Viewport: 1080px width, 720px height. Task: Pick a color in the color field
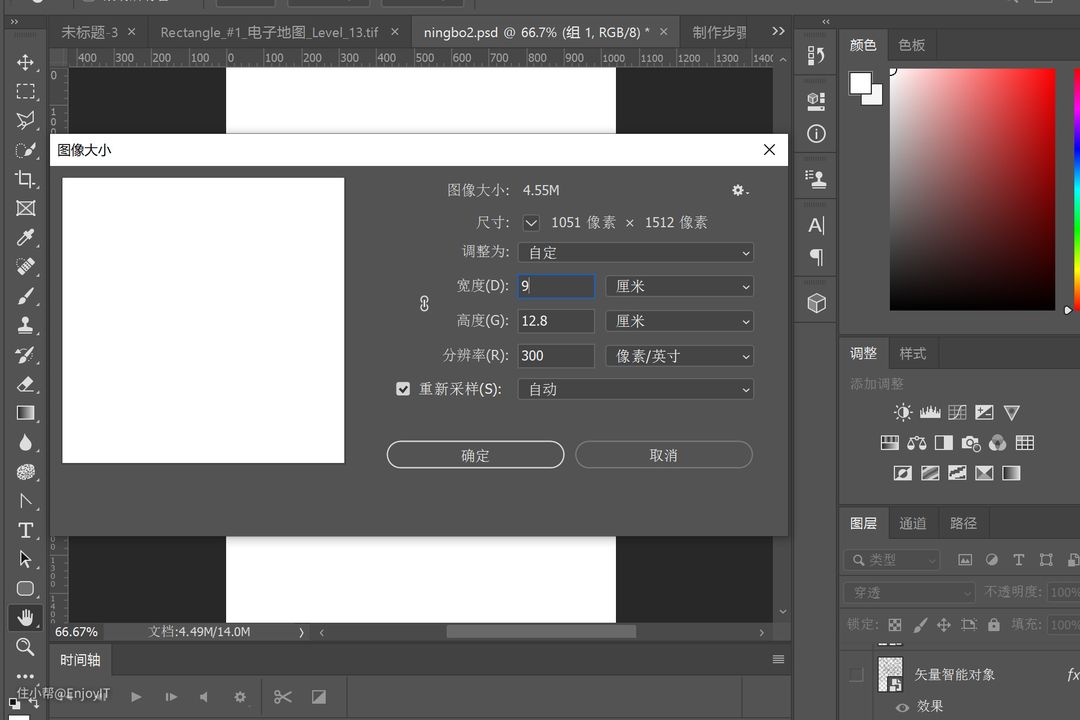pos(972,189)
